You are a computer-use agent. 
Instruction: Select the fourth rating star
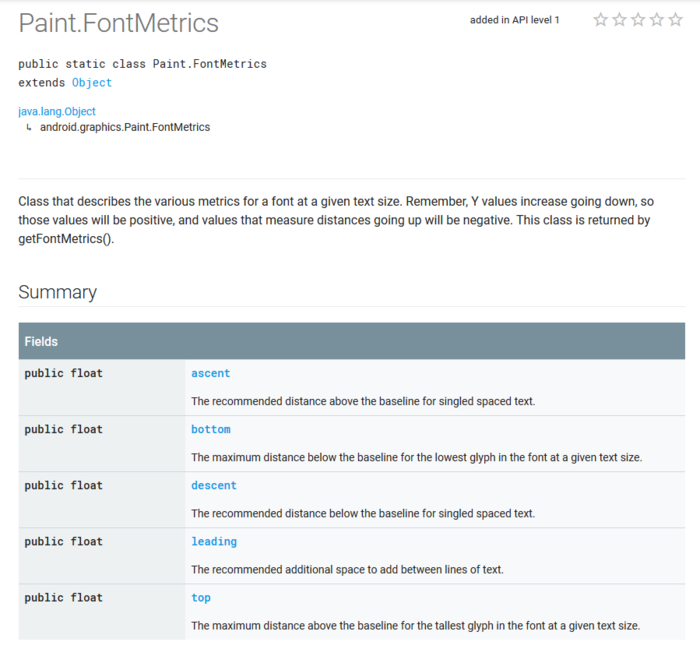tap(656, 20)
